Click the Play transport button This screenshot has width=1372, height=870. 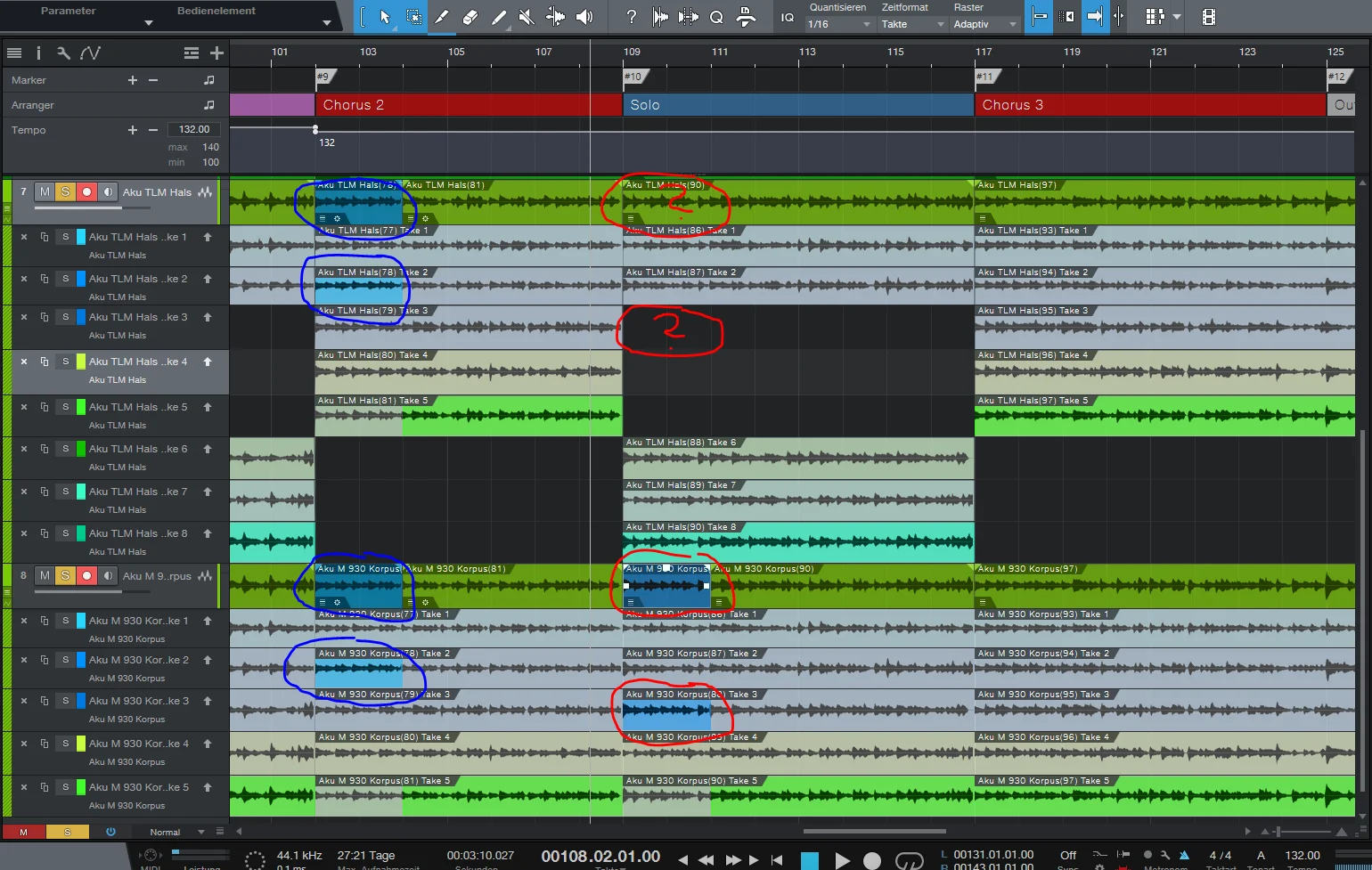[x=842, y=860]
